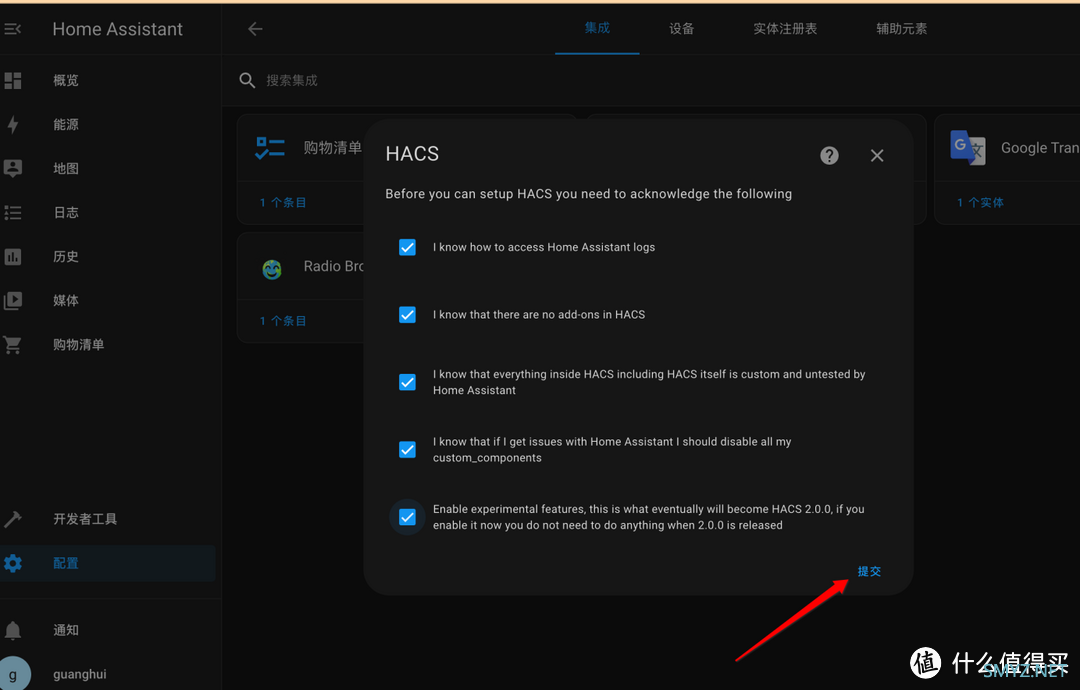This screenshot has height=690, width=1080.
Task: Click the shopping list integration checklist icon
Action: pos(270,147)
